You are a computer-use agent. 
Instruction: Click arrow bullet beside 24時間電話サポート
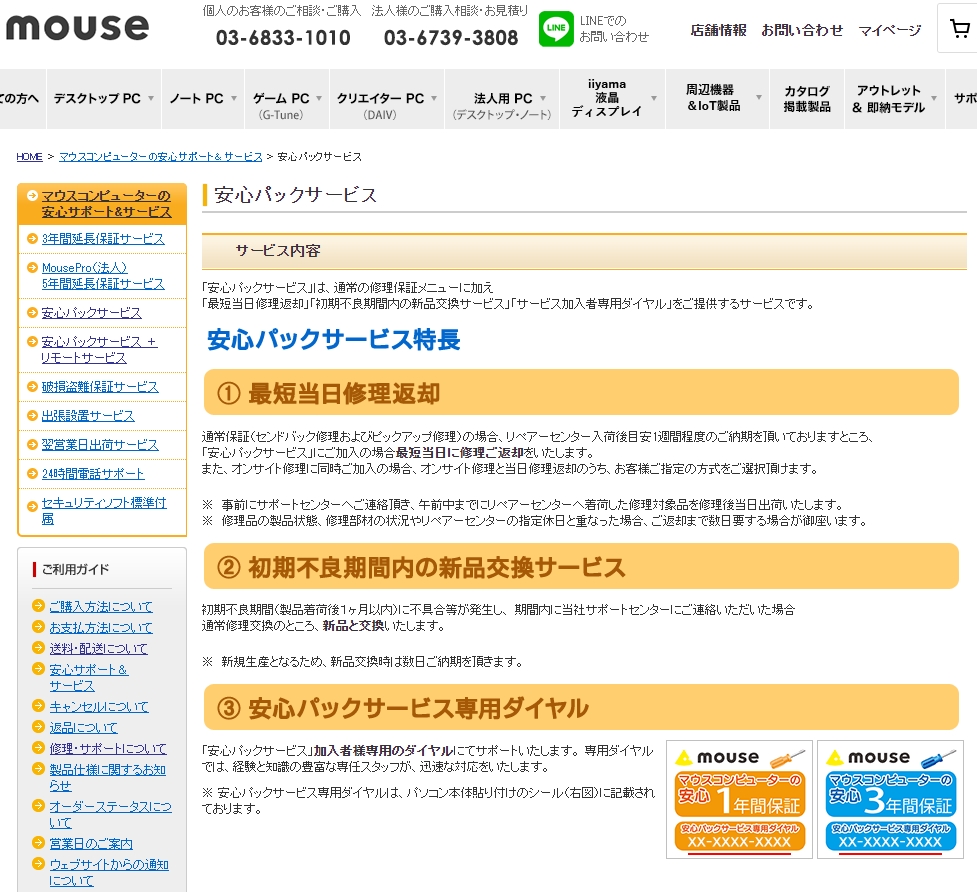32,473
